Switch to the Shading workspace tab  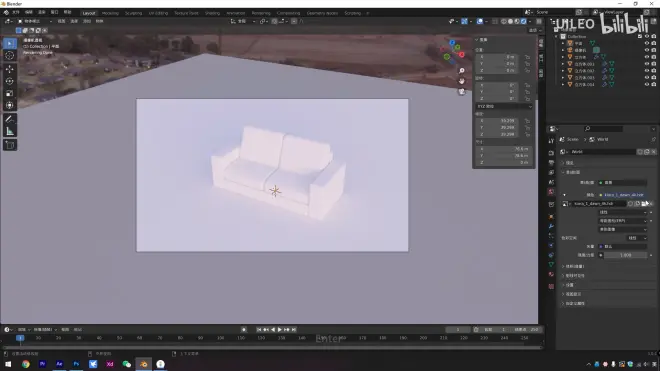pos(212,13)
